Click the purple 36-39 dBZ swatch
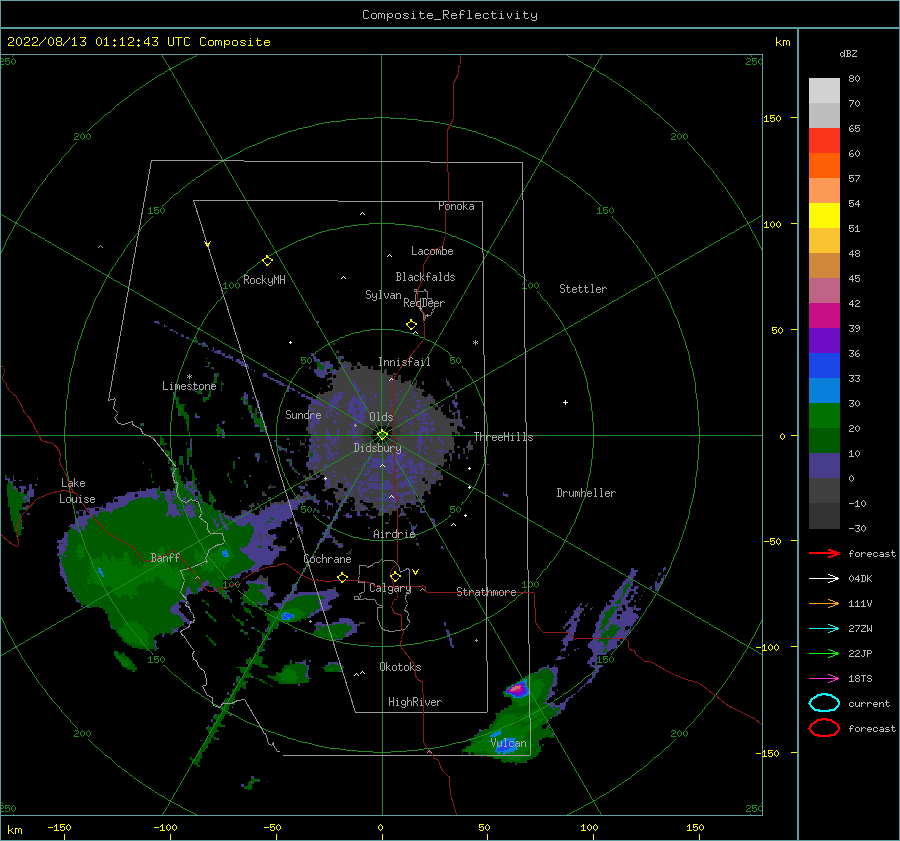 pos(824,340)
